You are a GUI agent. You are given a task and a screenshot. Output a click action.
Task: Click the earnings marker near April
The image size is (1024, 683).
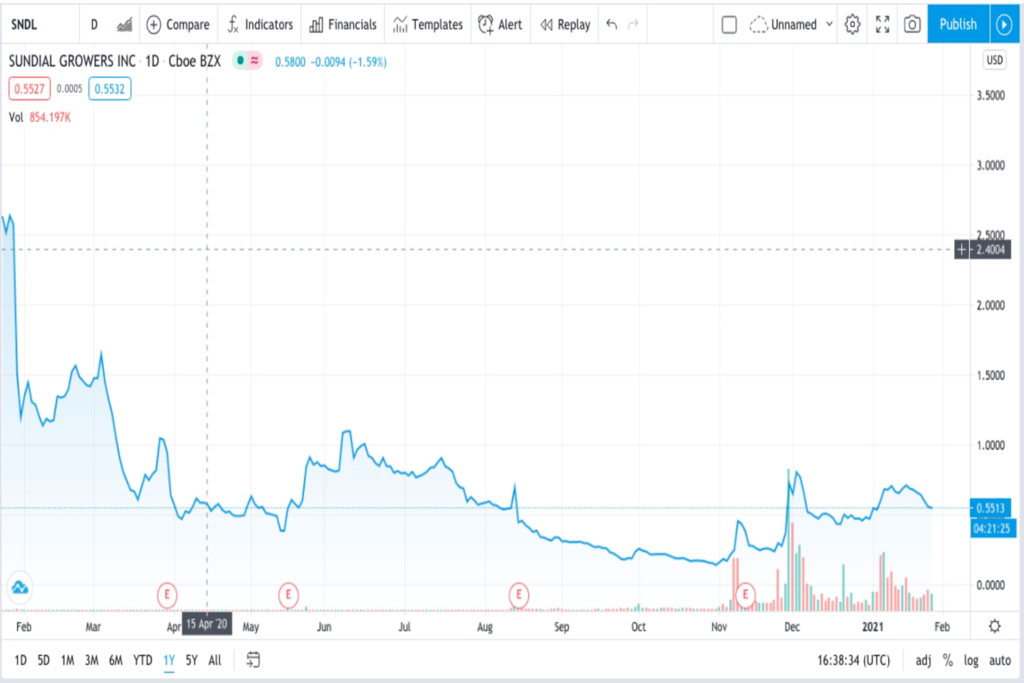click(167, 595)
